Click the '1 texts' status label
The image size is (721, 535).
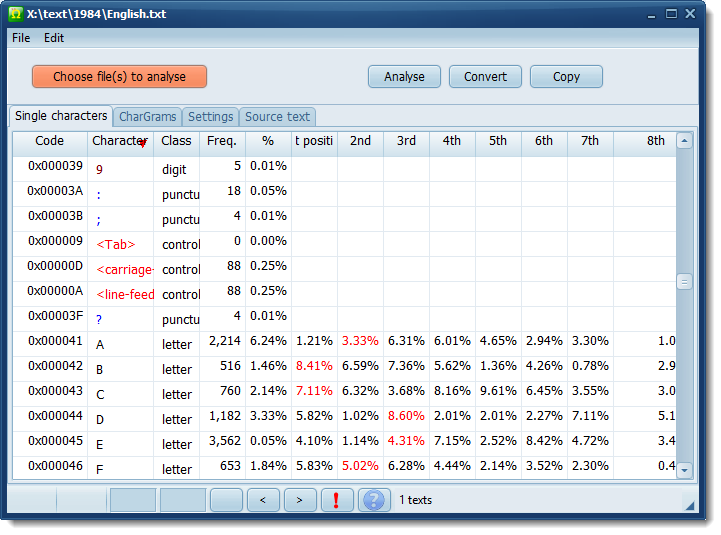(415, 500)
